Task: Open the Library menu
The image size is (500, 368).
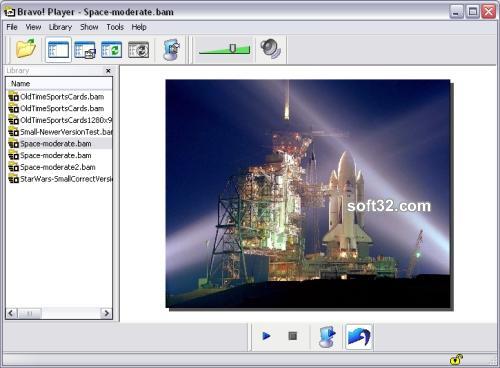Action: [x=60, y=27]
